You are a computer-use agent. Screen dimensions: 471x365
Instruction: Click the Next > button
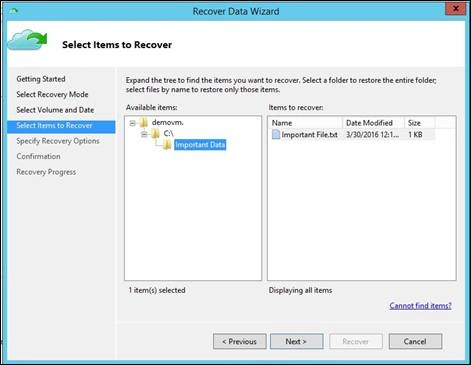pos(296,342)
